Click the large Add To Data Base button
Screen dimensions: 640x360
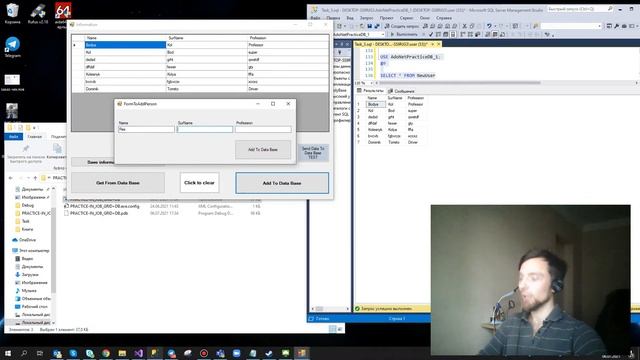tap(282, 183)
